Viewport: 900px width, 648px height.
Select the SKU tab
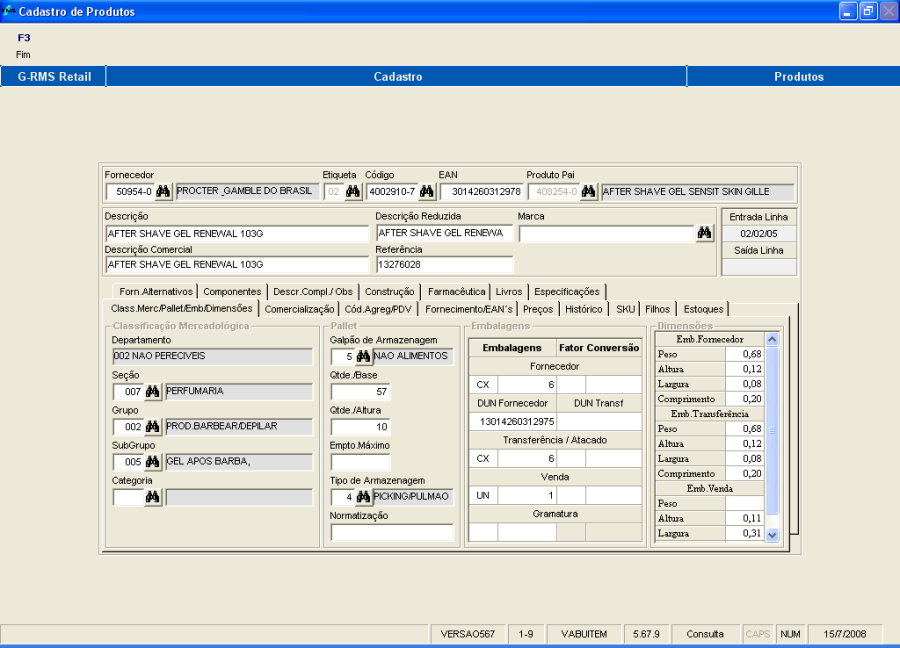pyautogui.click(x=625, y=309)
